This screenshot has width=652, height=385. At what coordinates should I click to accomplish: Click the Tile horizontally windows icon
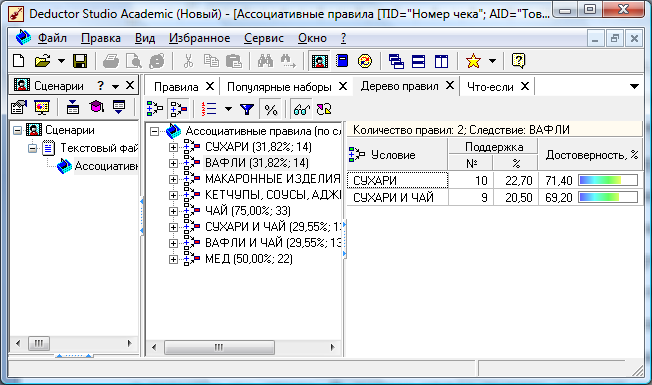[418, 61]
